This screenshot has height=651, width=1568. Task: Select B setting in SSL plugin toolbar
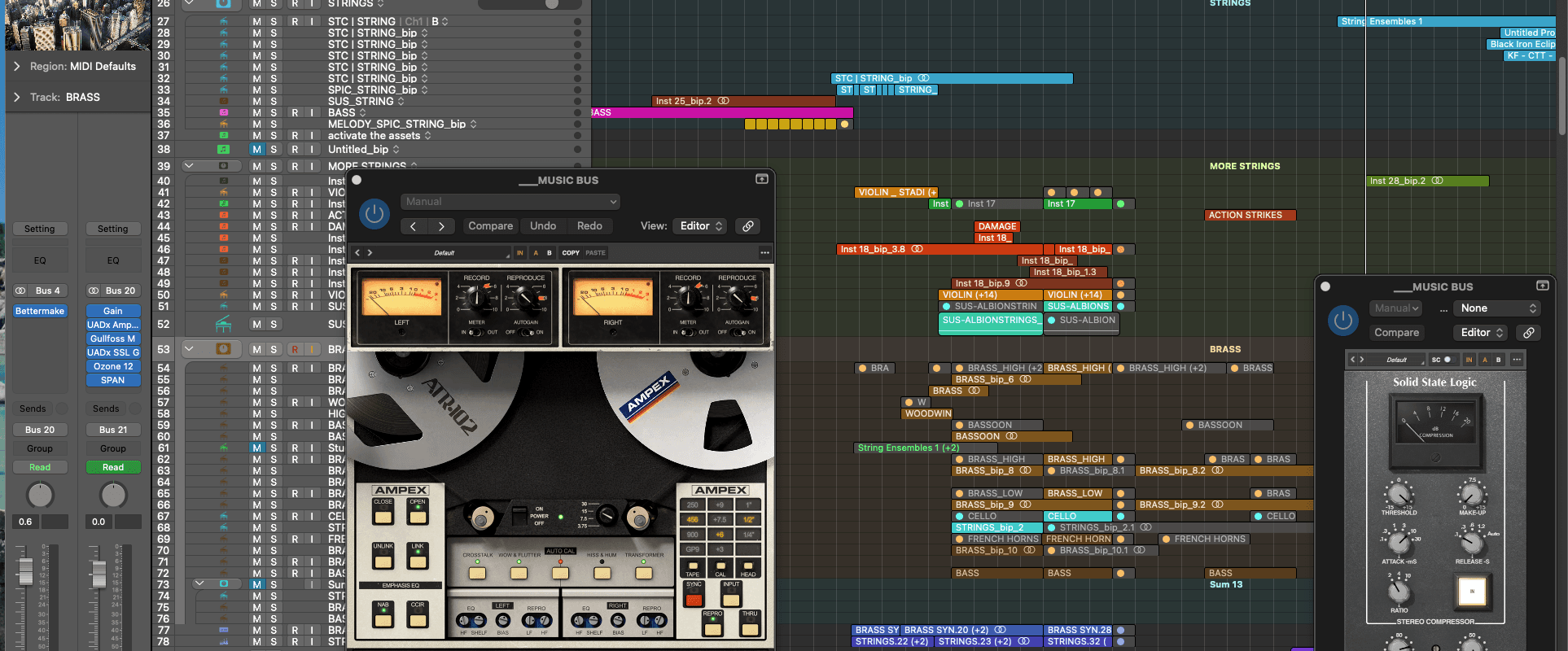point(1498,360)
